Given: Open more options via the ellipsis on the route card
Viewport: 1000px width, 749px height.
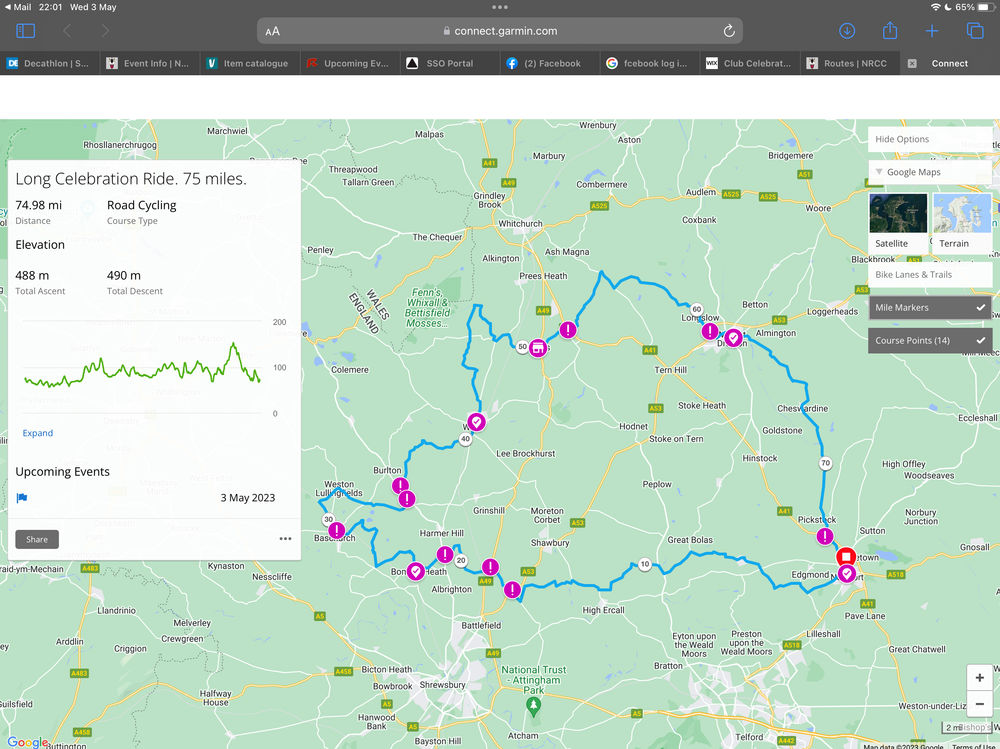Looking at the screenshot, I should coord(285,538).
